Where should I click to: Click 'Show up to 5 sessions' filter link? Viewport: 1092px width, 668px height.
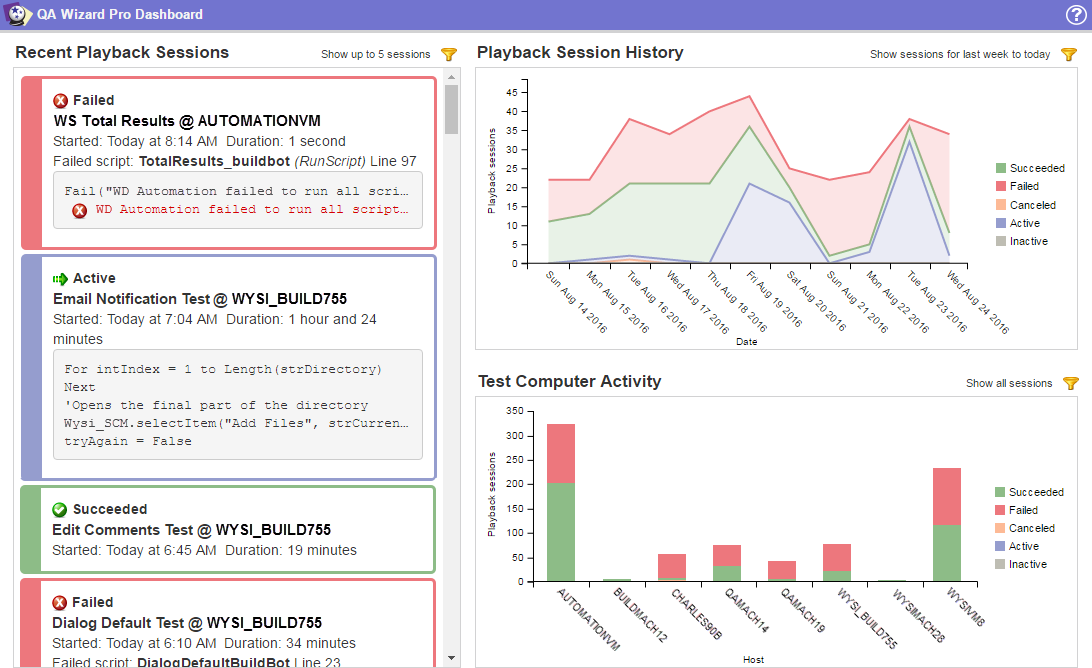click(x=375, y=54)
